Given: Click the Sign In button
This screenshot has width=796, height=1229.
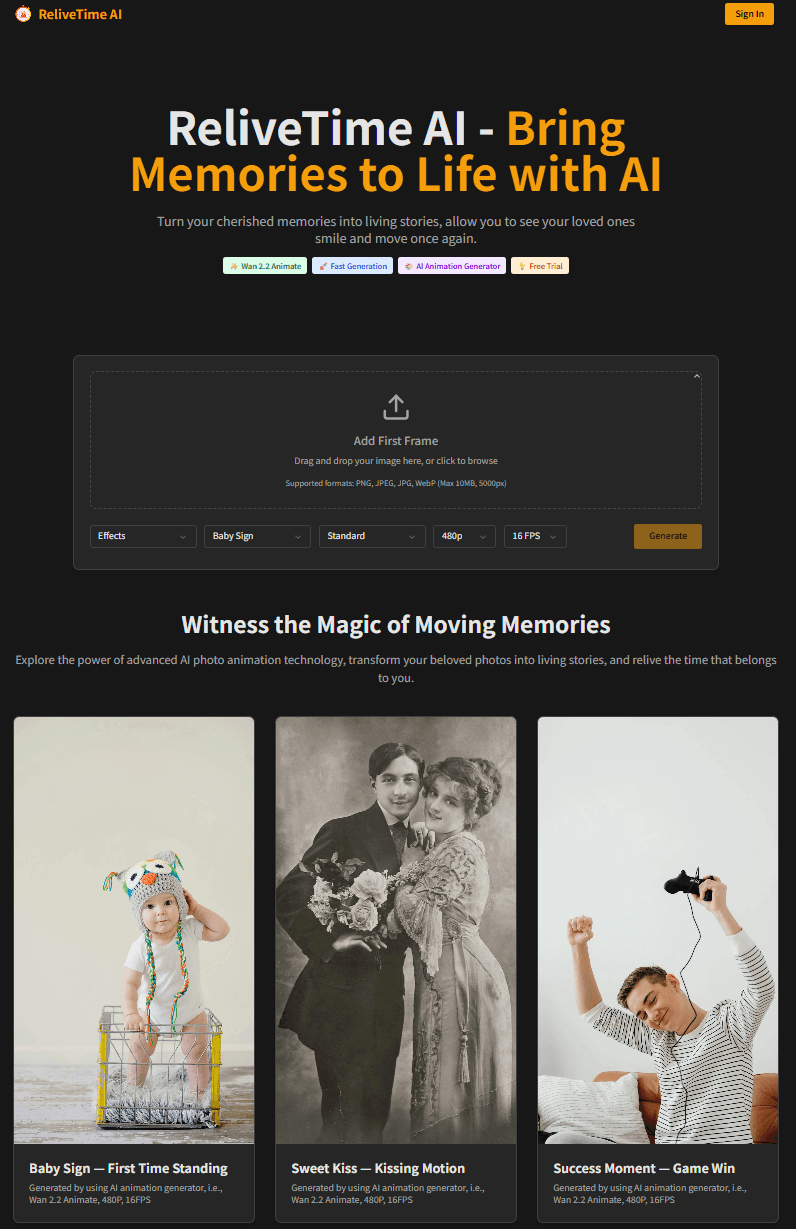Looking at the screenshot, I should 749,14.
